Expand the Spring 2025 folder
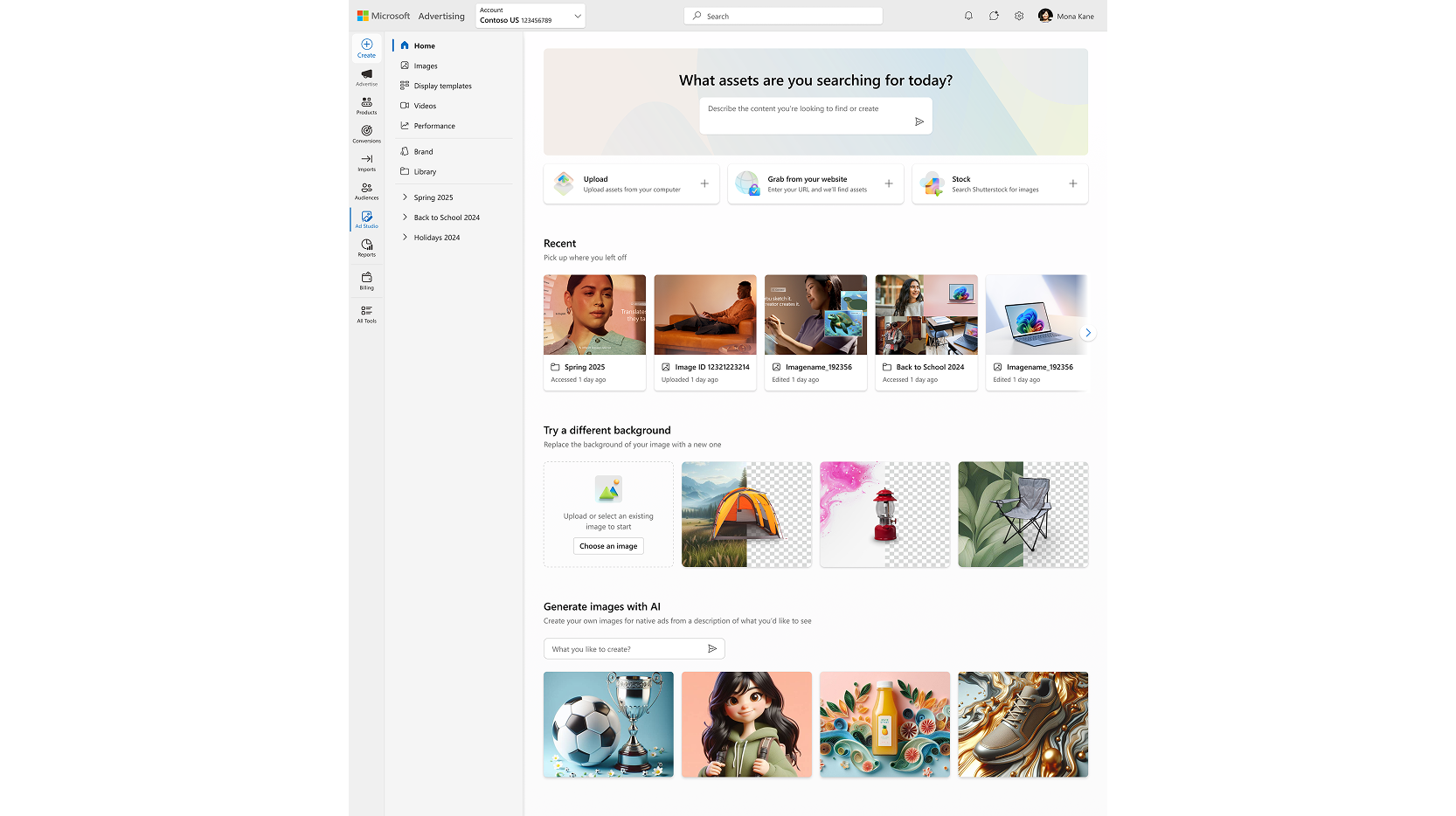The image size is (1456, 816). 405,197
